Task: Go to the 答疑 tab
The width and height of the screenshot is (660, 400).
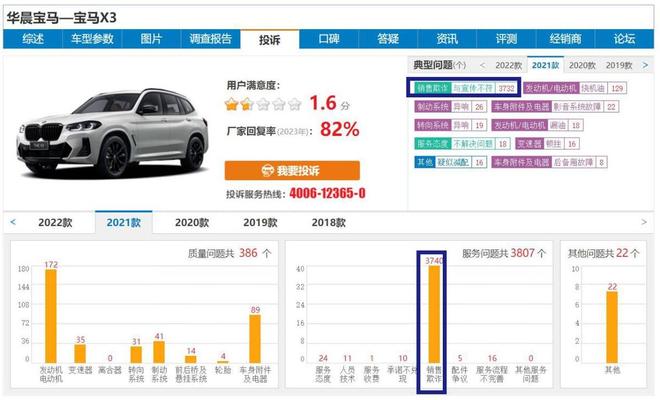Action: (x=388, y=39)
